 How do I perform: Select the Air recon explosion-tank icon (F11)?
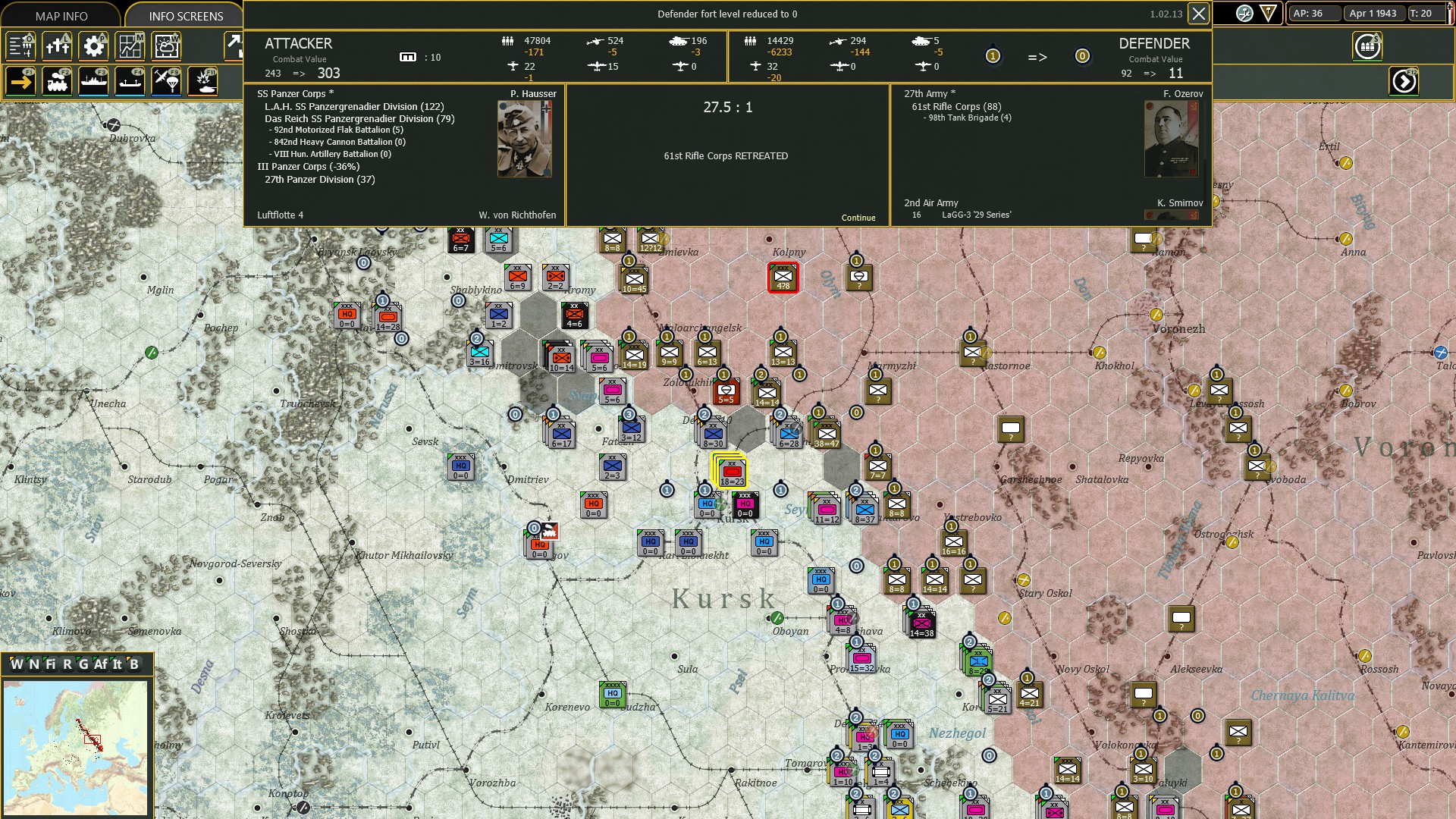coord(203,82)
